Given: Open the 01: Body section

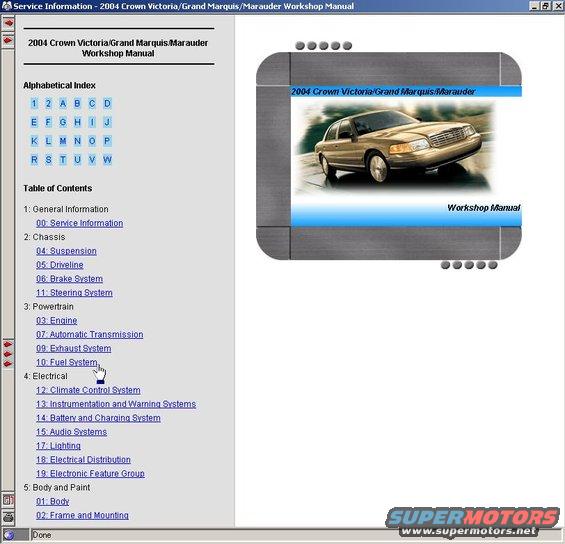Looking at the screenshot, I should [x=53, y=501].
